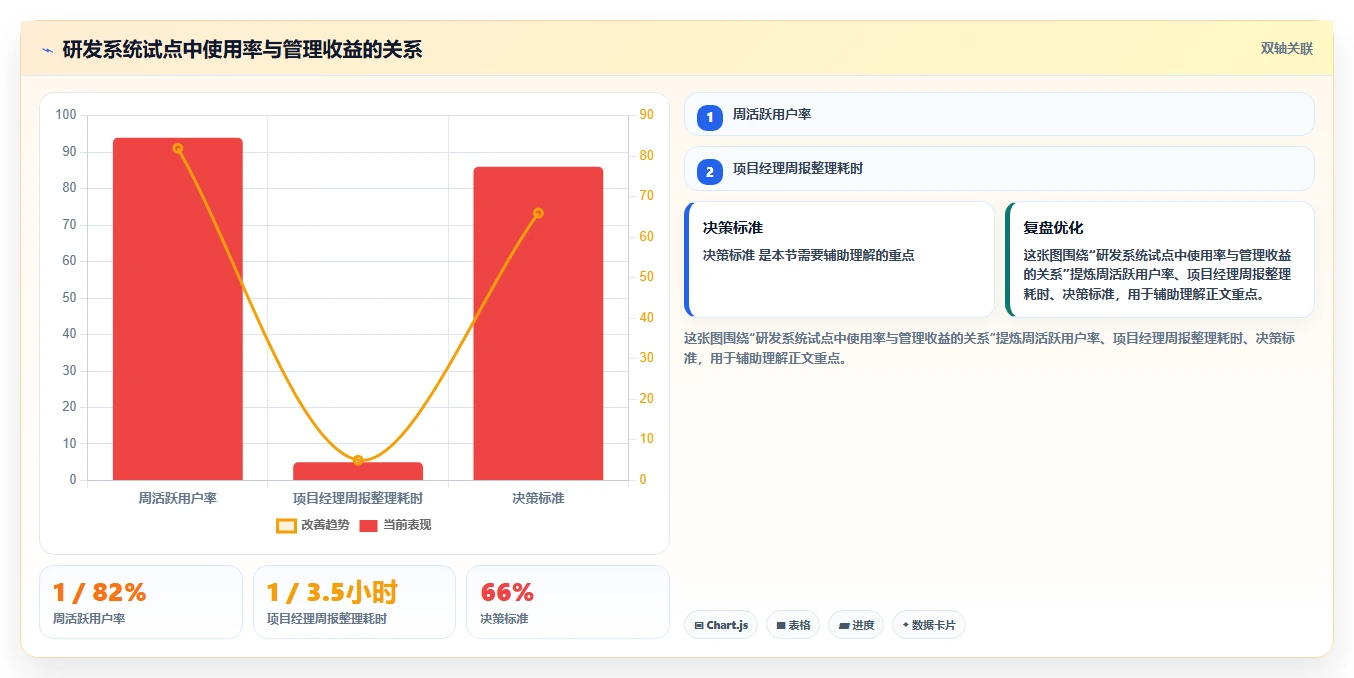The width and height of the screenshot is (1354, 678).
Task: Select the 项目经理周报整理耗时 list item
Action: pos(999,169)
